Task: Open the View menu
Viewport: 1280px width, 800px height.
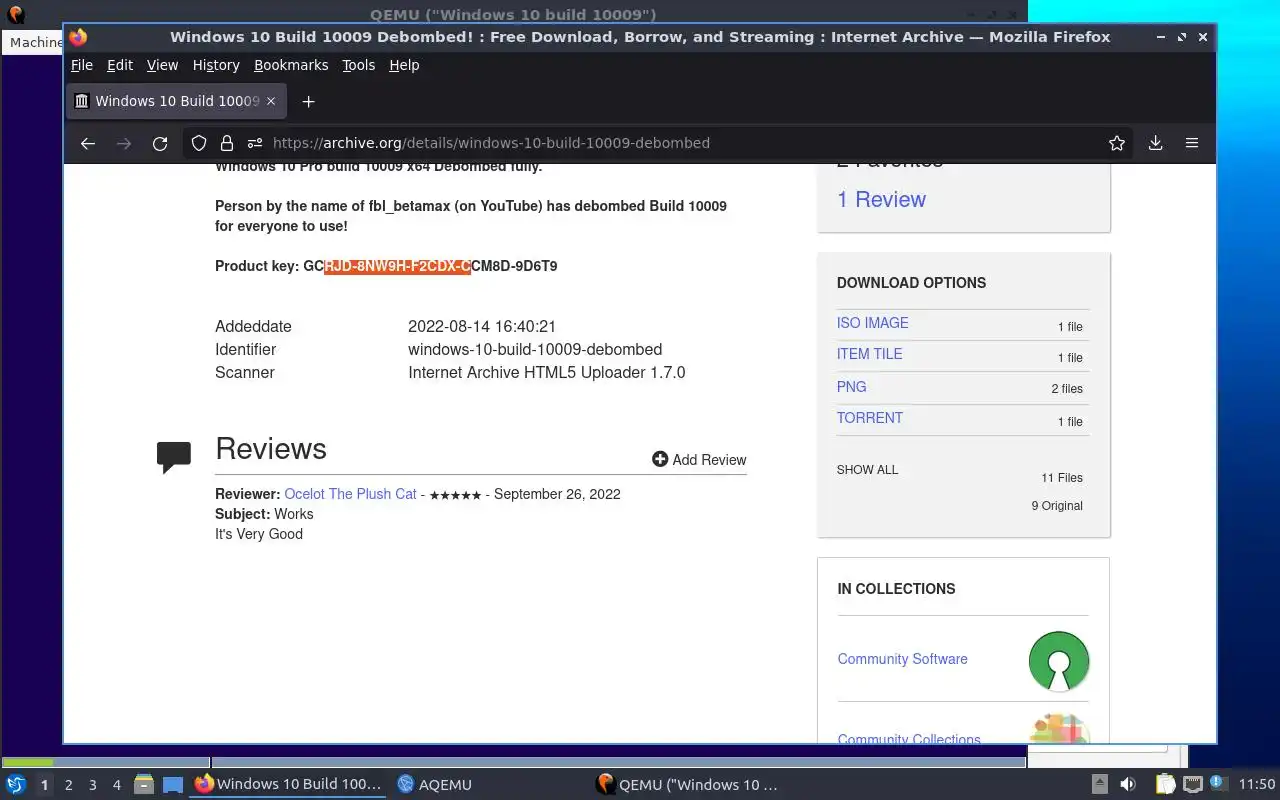Action: [162, 65]
